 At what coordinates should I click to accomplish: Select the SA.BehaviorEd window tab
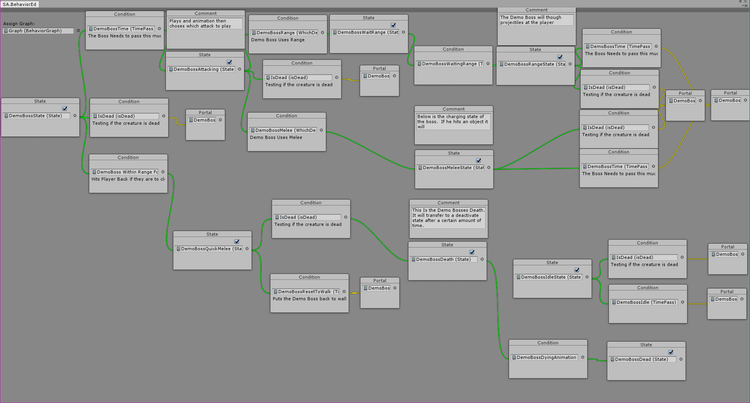click(x=20, y=4)
